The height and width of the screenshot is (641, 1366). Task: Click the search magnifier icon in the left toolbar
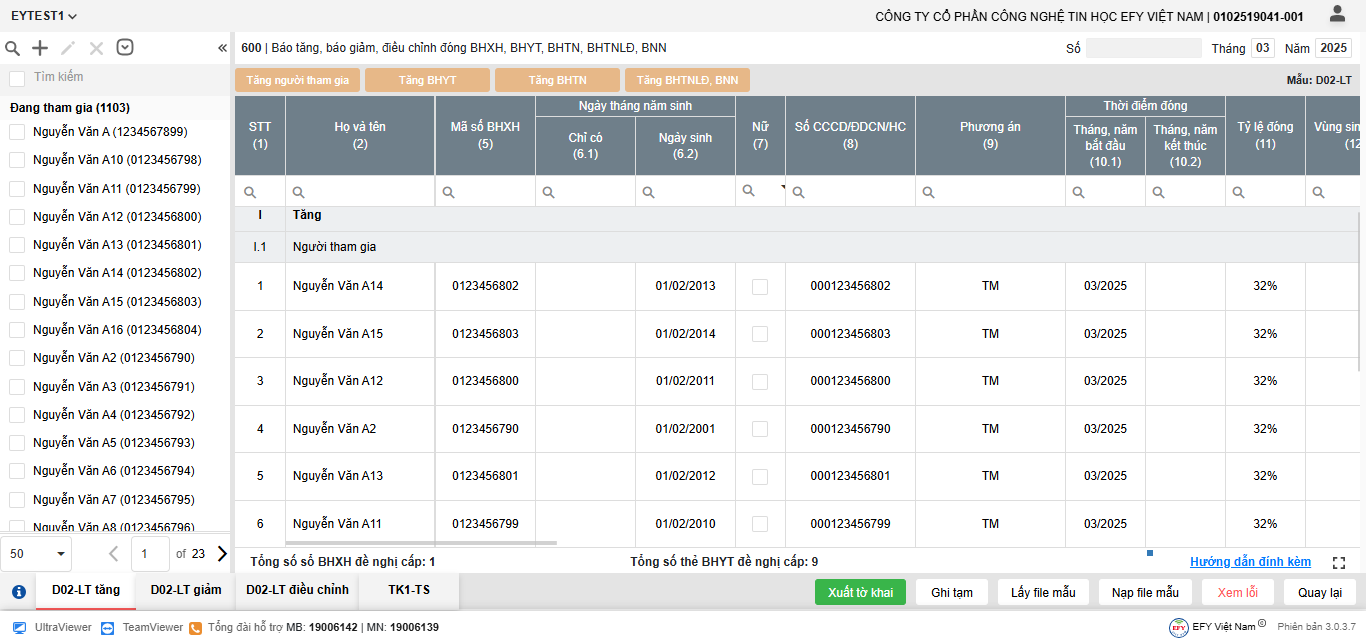[x=13, y=48]
